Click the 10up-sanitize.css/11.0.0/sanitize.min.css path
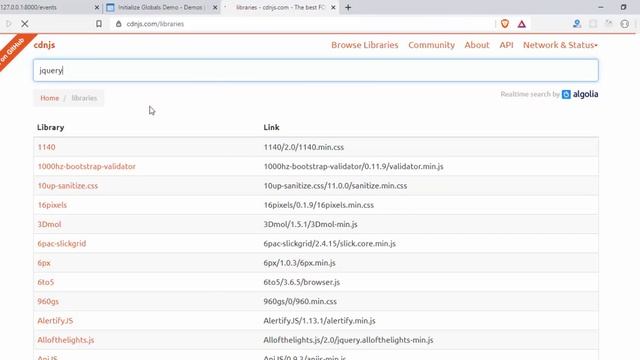This screenshot has height=360, width=640. [x=335, y=186]
